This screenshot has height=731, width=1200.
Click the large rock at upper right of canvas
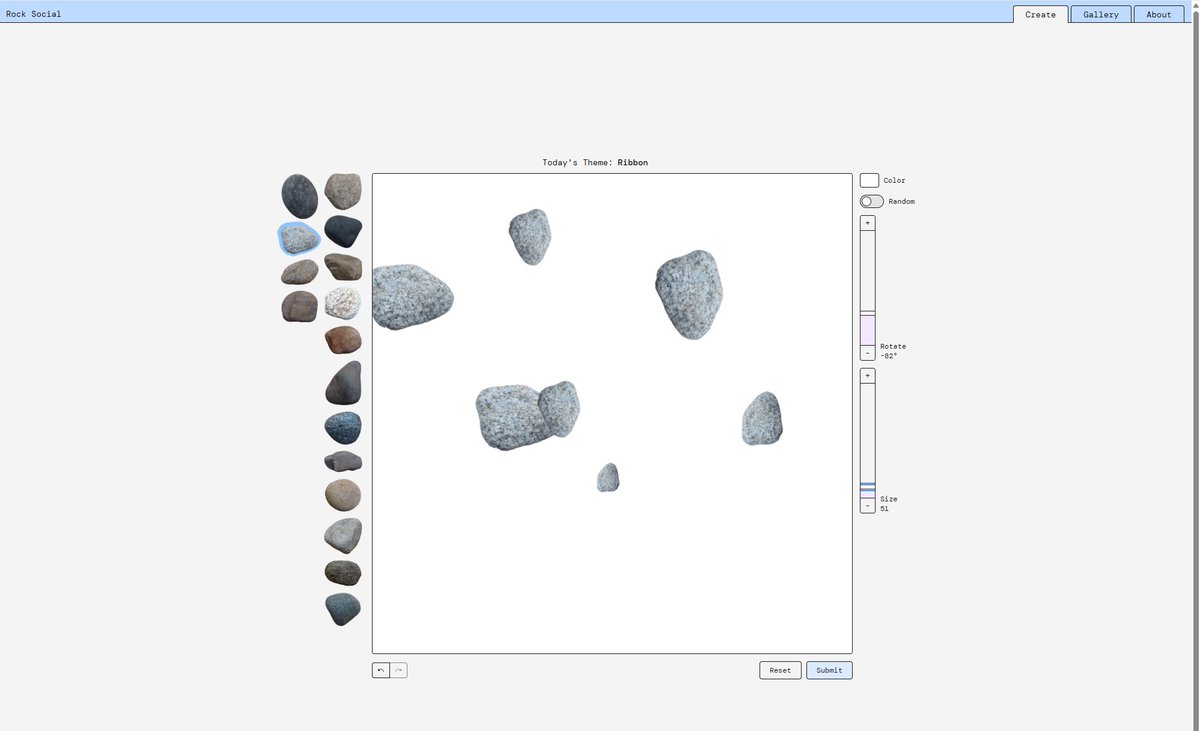pyautogui.click(x=689, y=294)
